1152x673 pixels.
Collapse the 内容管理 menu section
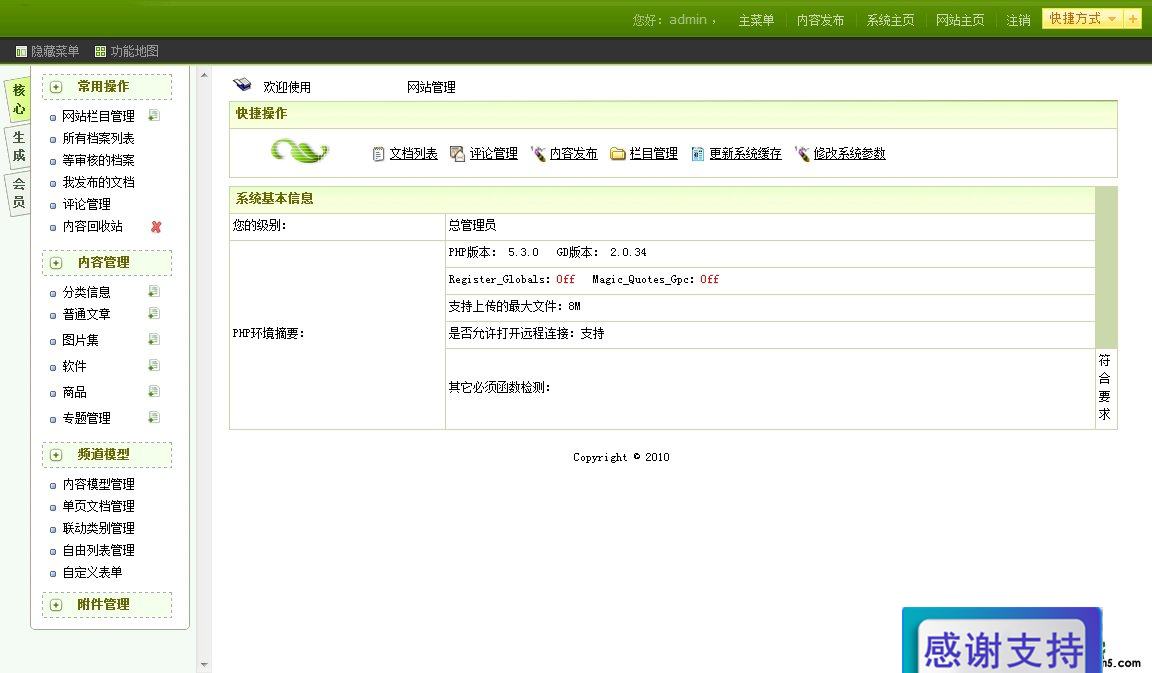pos(56,262)
